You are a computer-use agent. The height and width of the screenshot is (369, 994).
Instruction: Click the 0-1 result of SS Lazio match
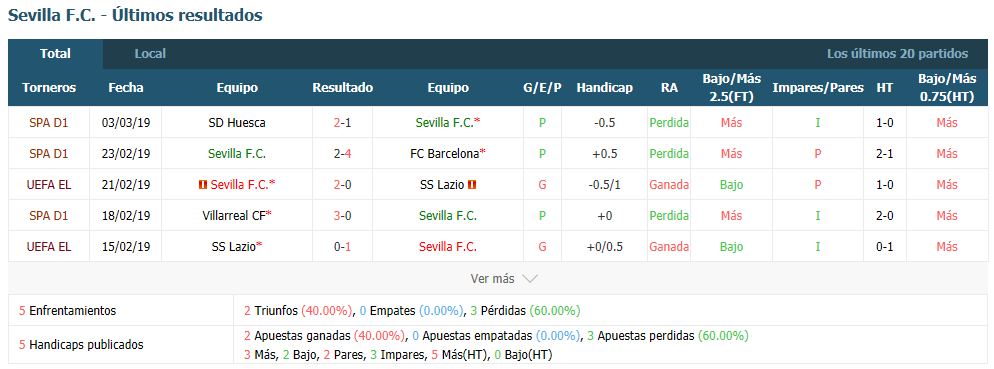(x=342, y=247)
